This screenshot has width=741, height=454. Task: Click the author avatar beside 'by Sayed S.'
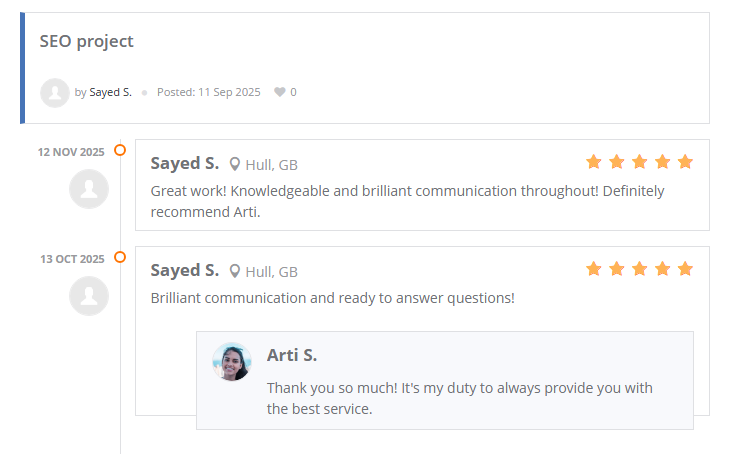[x=54, y=92]
